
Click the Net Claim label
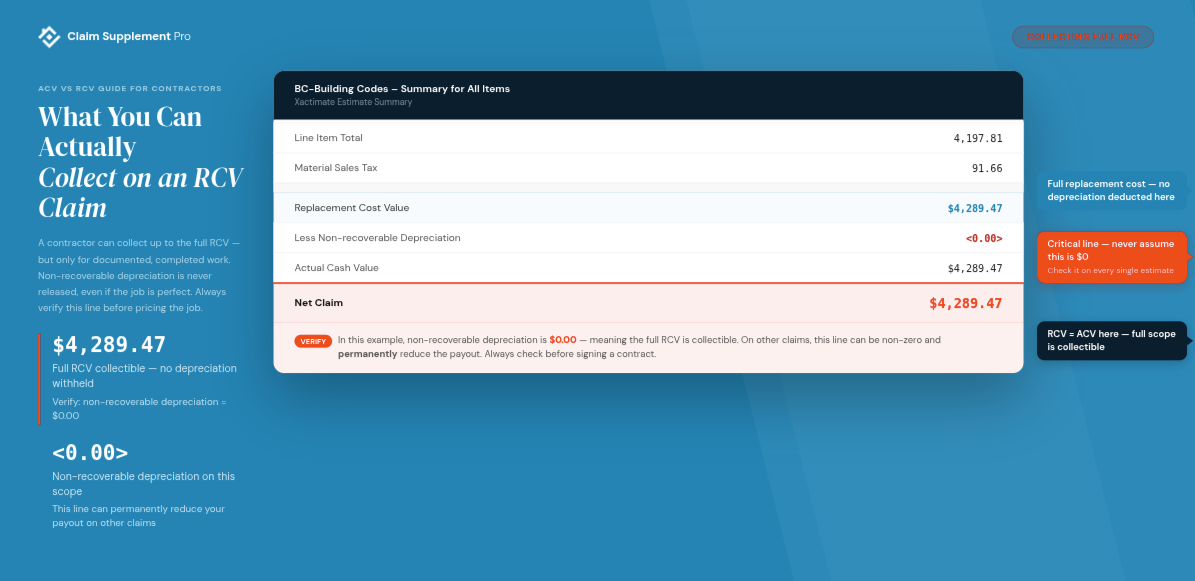(319, 303)
